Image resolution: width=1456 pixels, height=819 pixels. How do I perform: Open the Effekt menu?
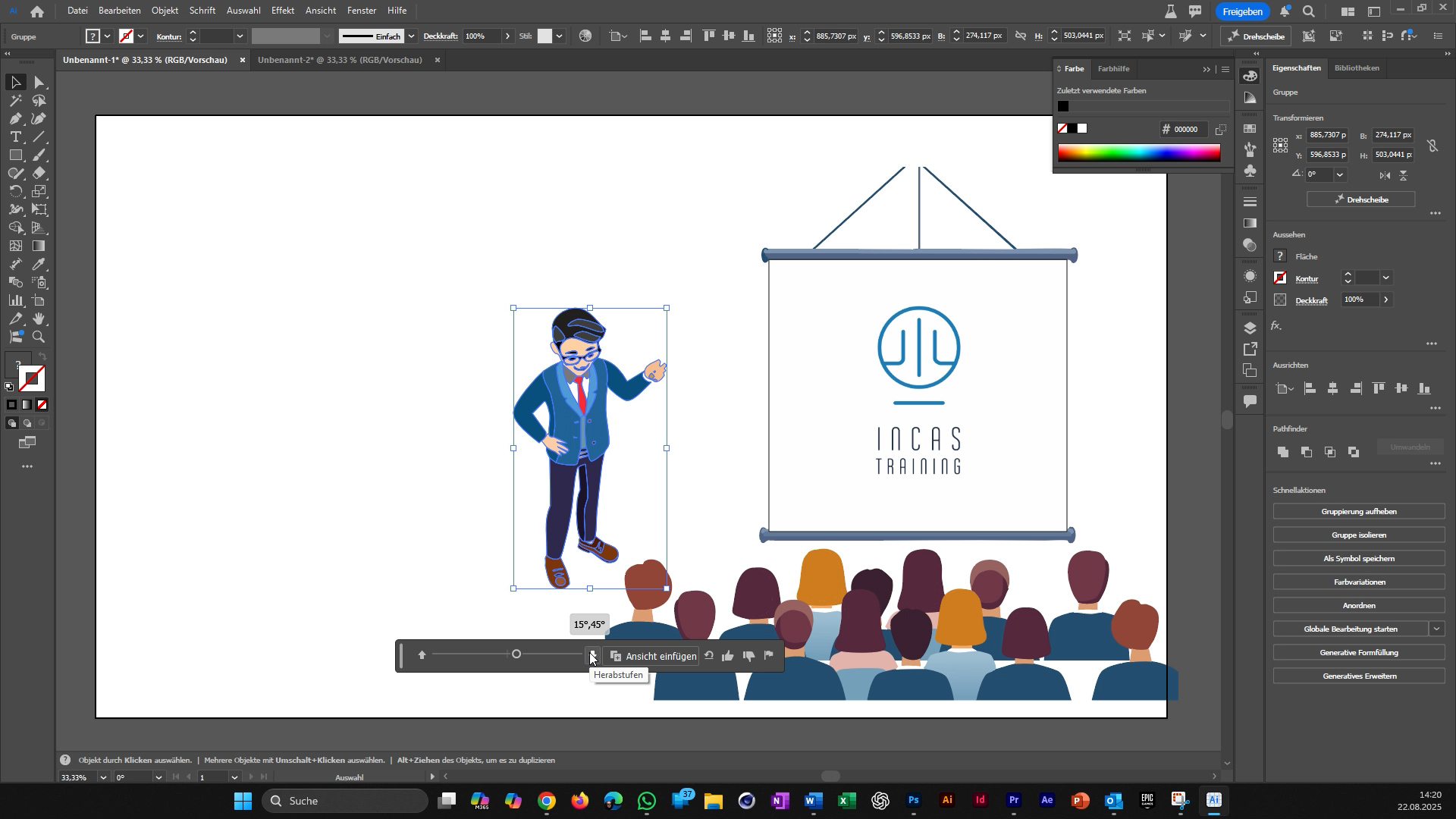coord(282,11)
